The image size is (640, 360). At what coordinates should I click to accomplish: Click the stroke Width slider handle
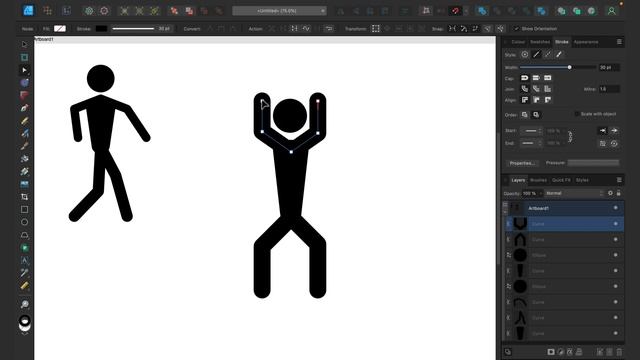tap(569, 67)
